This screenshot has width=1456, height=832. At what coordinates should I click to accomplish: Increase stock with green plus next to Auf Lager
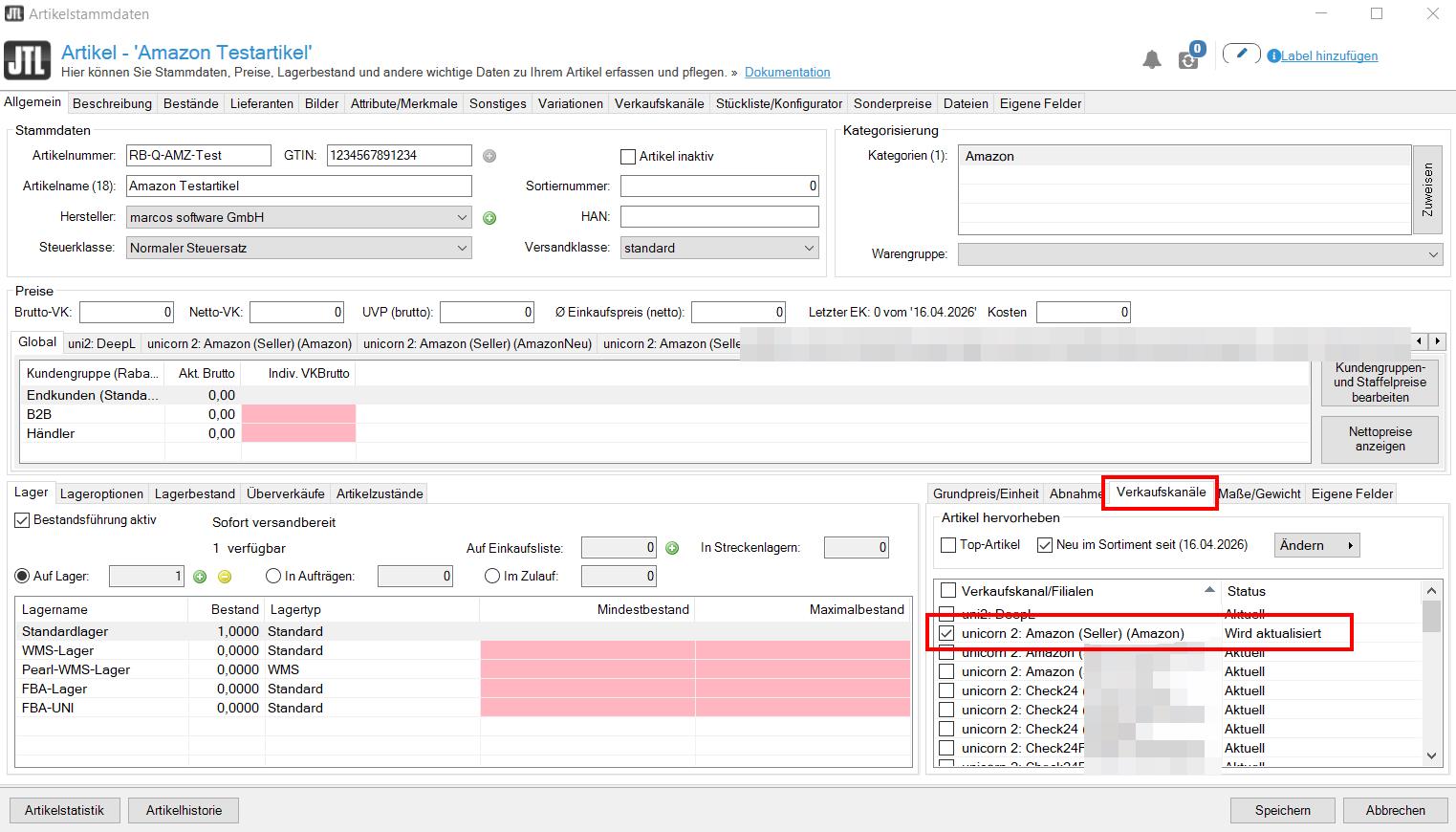[x=200, y=577]
